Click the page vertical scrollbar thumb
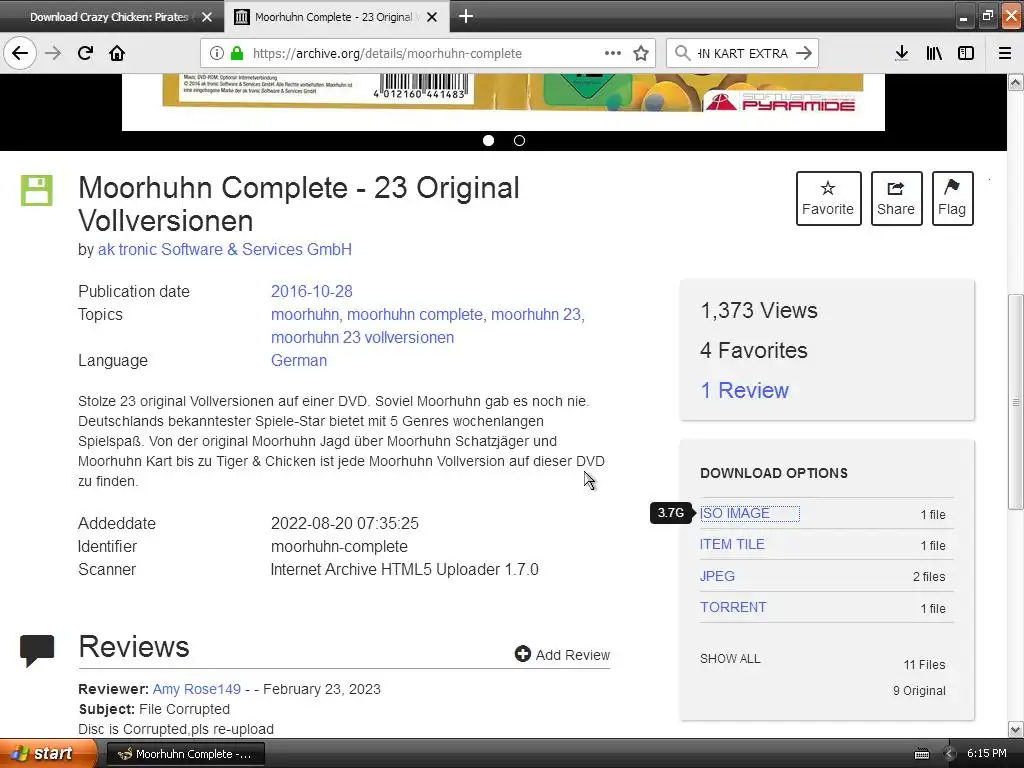1024x768 pixels. coord(1016,402)
